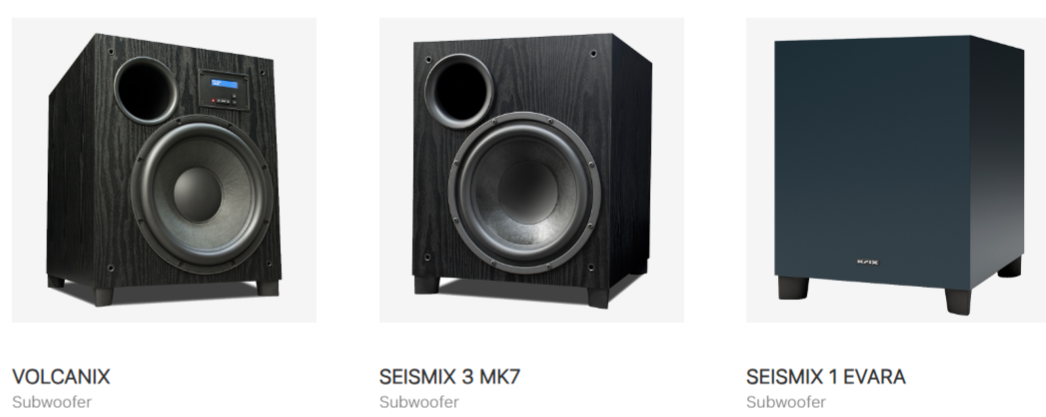Click the woofer cone on the Seismix 3 MK7
The height and width of the screenshot is (417, 1046).
524,193
